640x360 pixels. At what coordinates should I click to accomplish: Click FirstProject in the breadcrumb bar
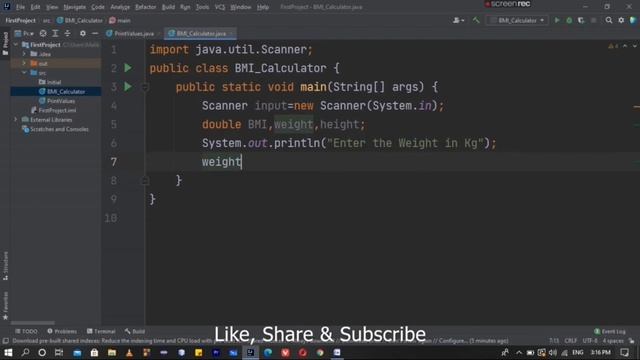(20, 20)
